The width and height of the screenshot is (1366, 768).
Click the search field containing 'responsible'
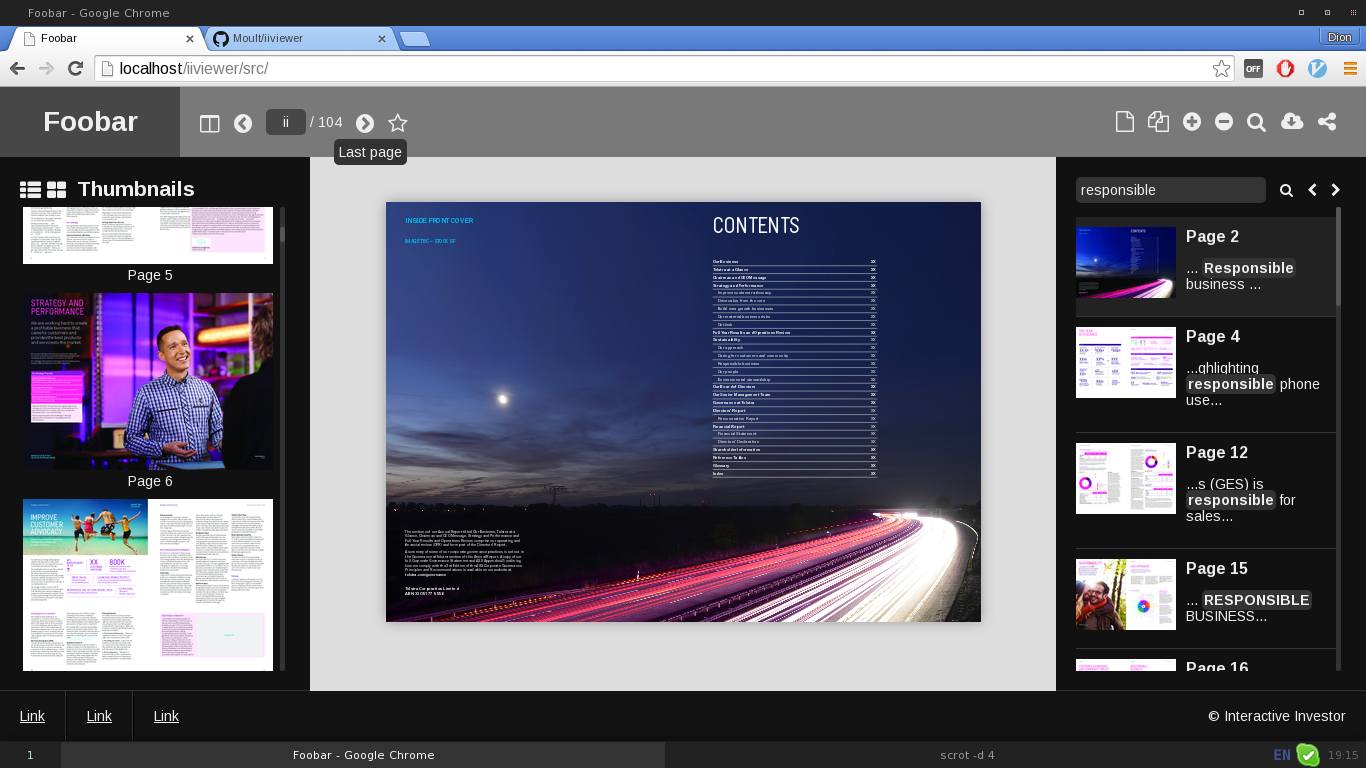(1171, 190)
